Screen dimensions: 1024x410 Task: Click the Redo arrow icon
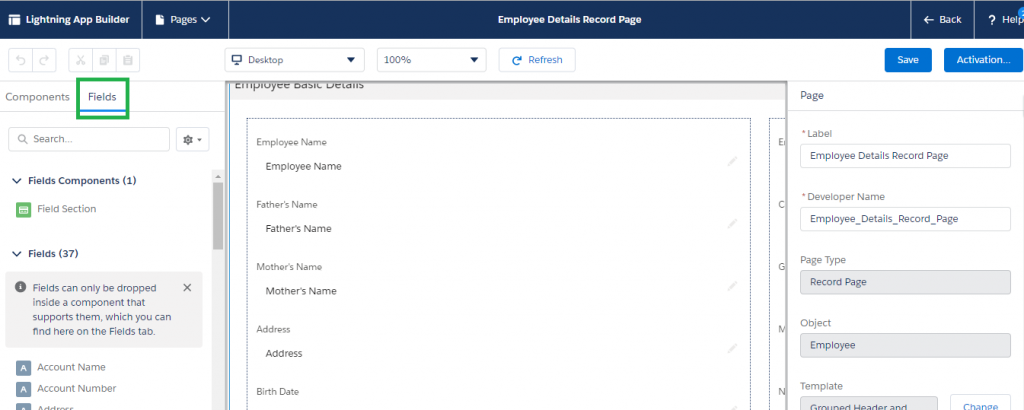tap(44, 60)
